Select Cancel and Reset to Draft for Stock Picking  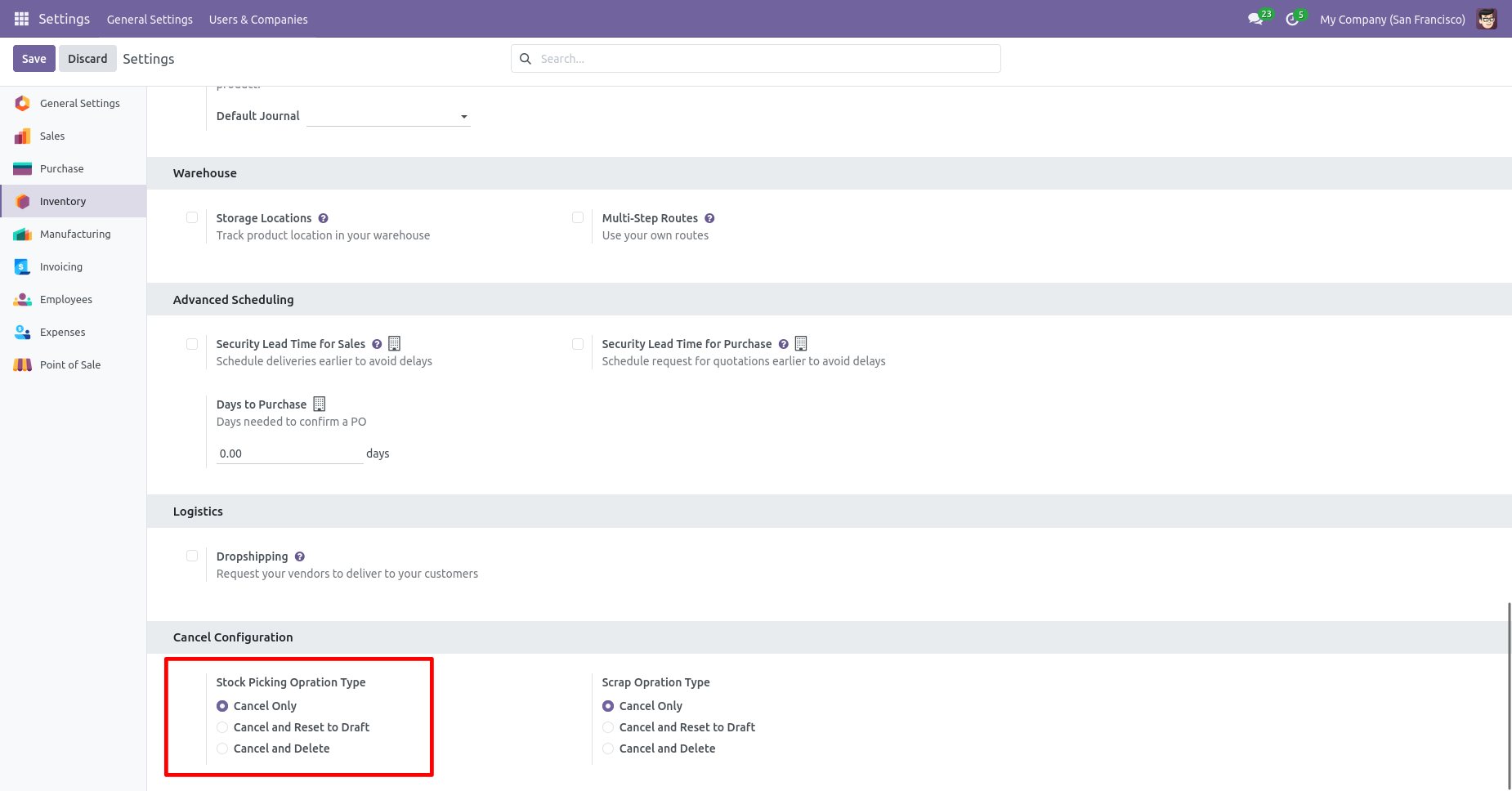[x=222, y=727]
